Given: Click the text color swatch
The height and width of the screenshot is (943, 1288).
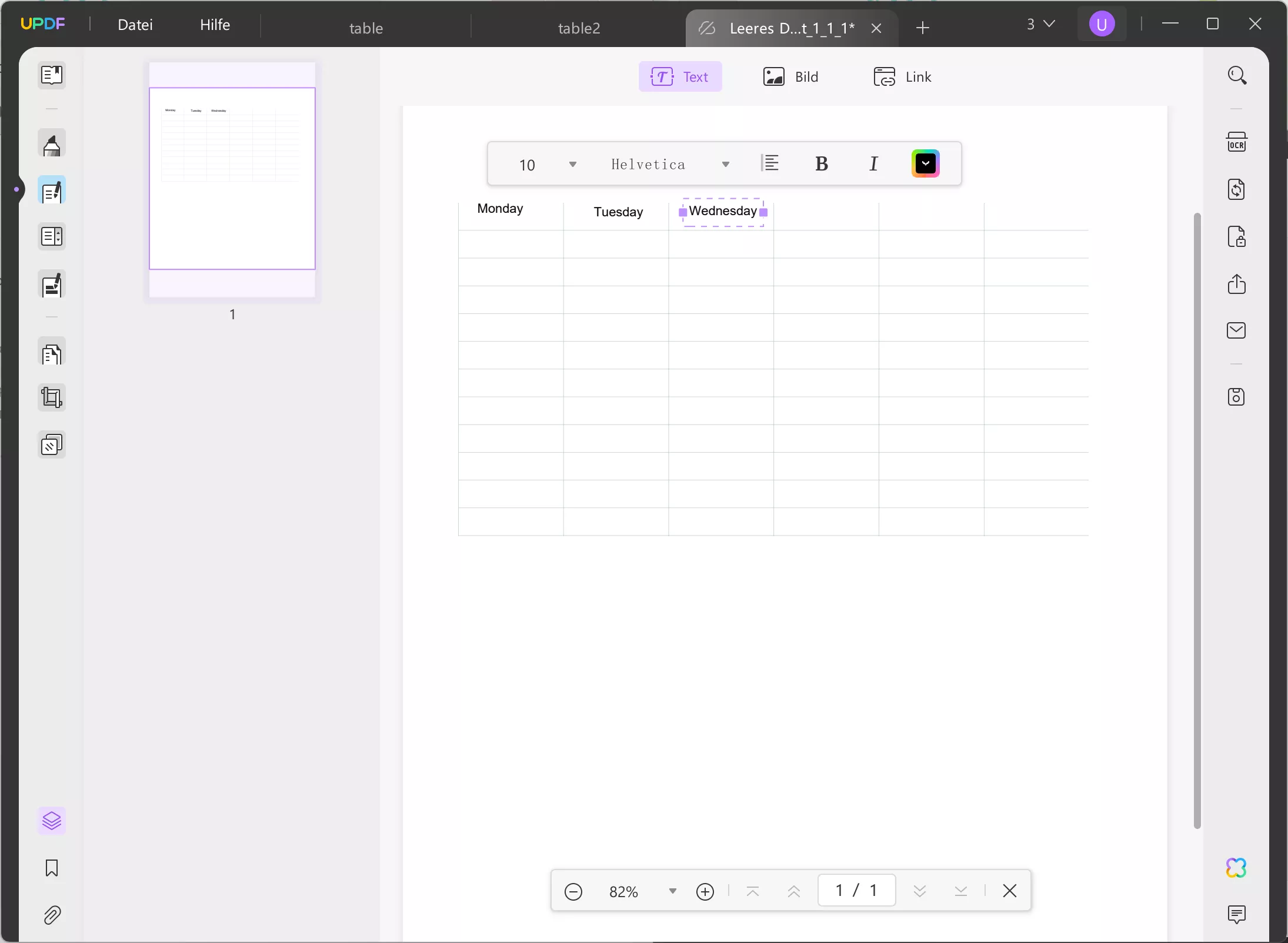Looking at the screenshot, I should click(x=925, y=163).
